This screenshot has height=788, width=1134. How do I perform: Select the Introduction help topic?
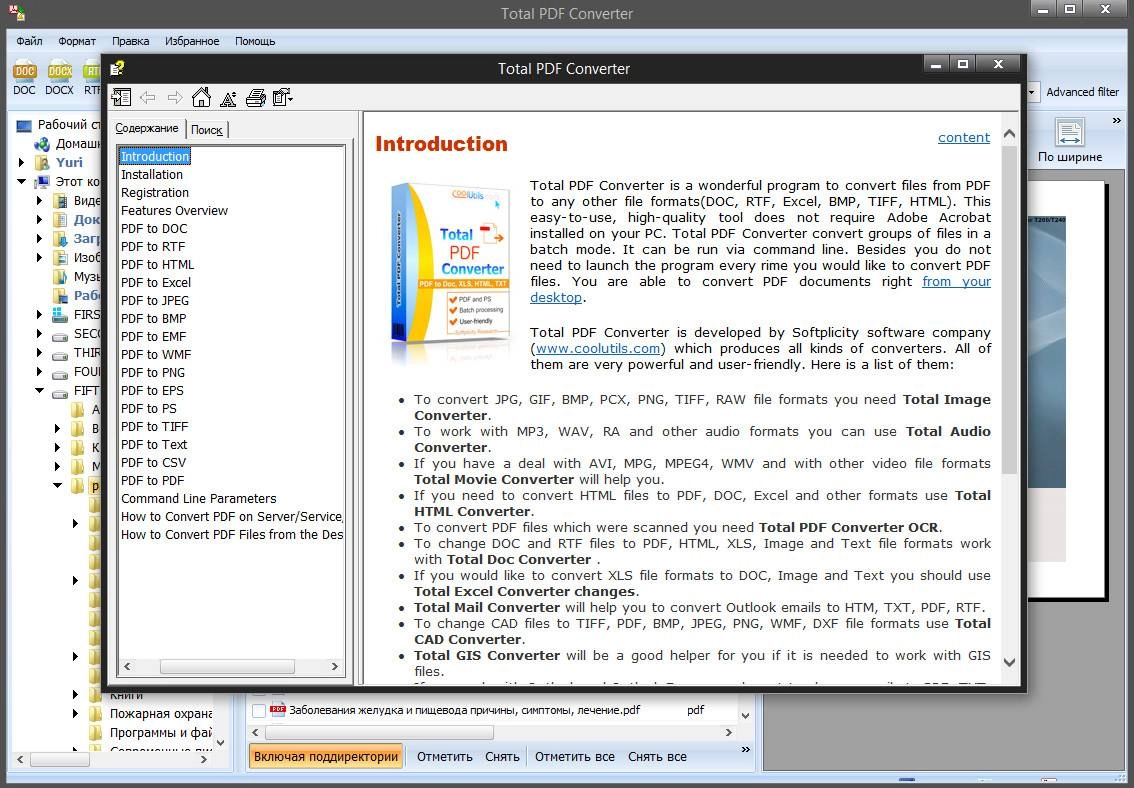(155, 156)
